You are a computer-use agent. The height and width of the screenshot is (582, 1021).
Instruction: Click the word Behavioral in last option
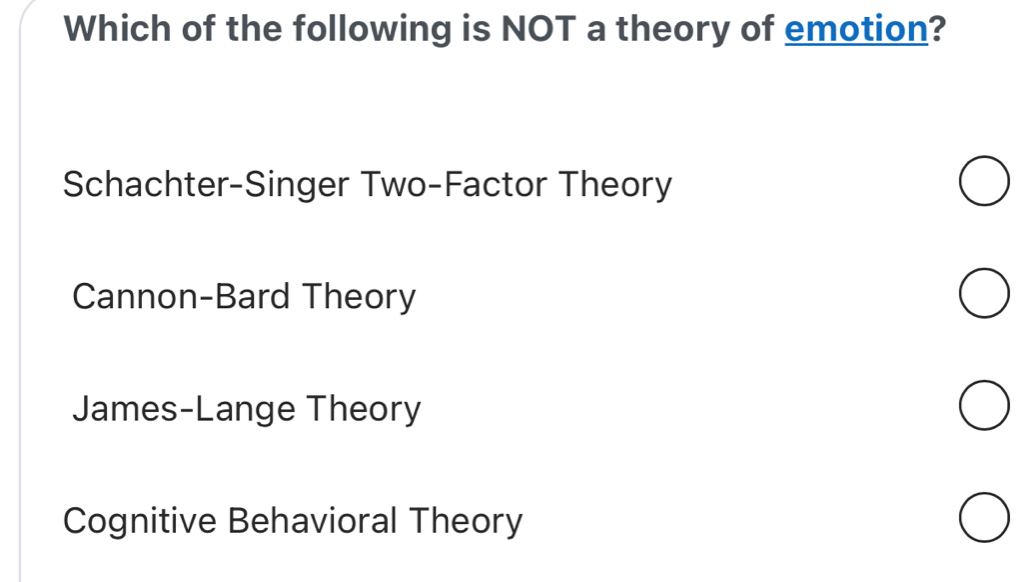point(312,521)
